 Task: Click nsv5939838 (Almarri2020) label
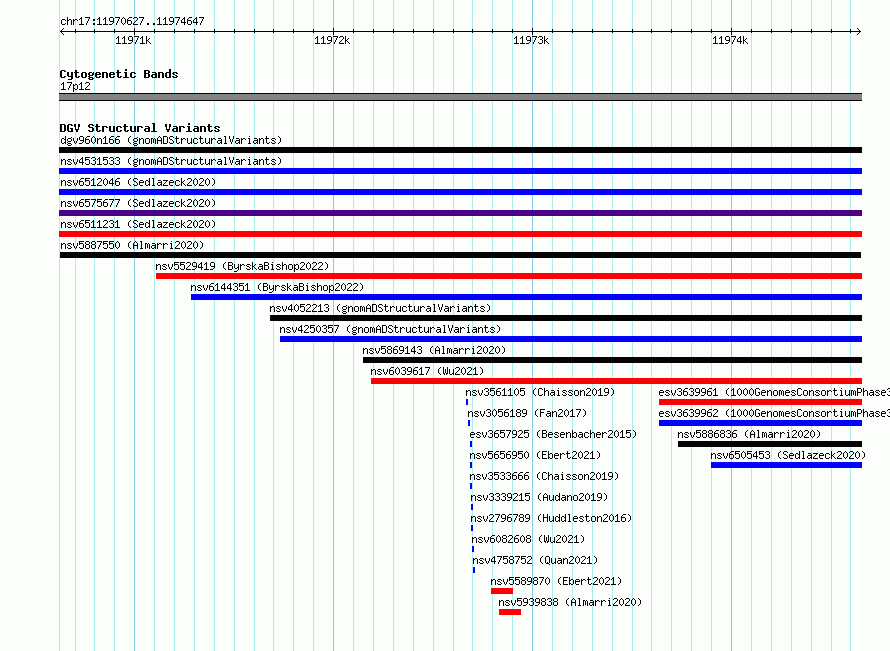(x=570, y=602)
